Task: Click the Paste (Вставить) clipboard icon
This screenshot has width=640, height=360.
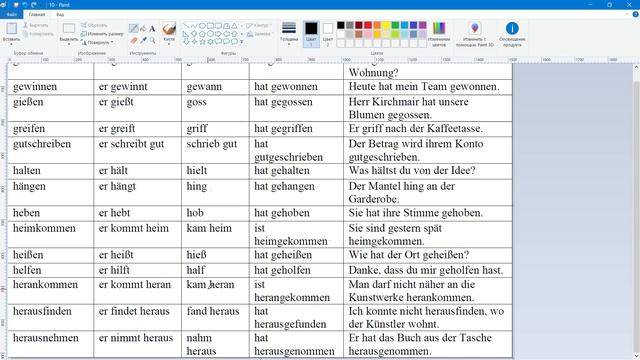Action: click(x=11, y=28)
